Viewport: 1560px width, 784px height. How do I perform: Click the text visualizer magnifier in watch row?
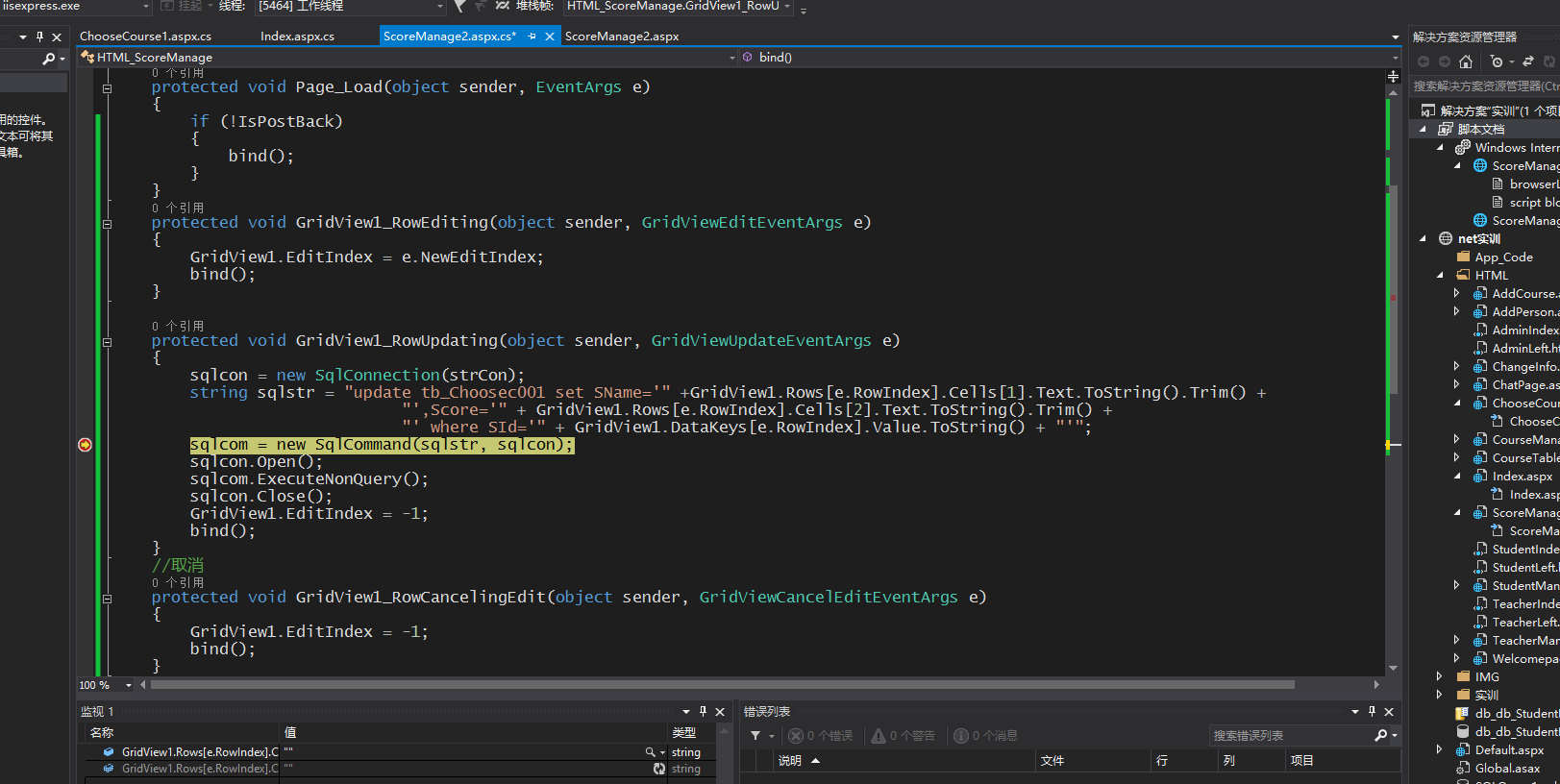(x=650, y=752)
